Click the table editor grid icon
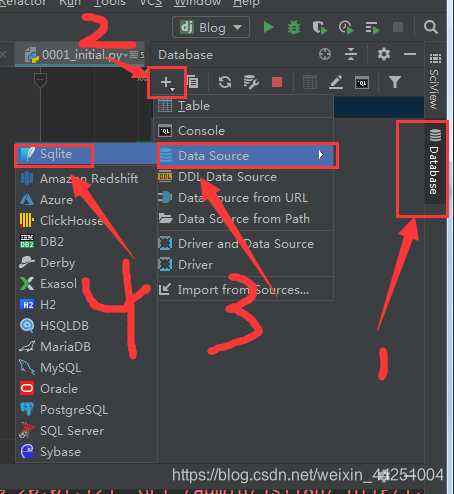This screenshot has width=454, height=494. point(310,82)
